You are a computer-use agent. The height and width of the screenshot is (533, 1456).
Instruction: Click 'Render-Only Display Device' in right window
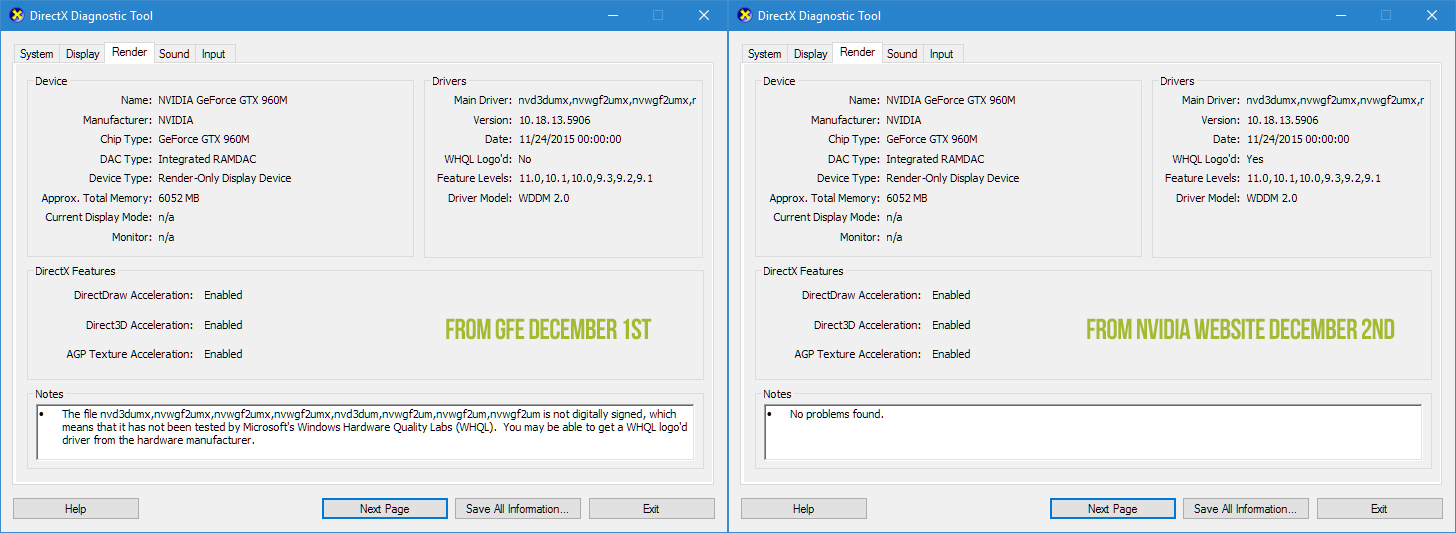(x=953, y=178)
